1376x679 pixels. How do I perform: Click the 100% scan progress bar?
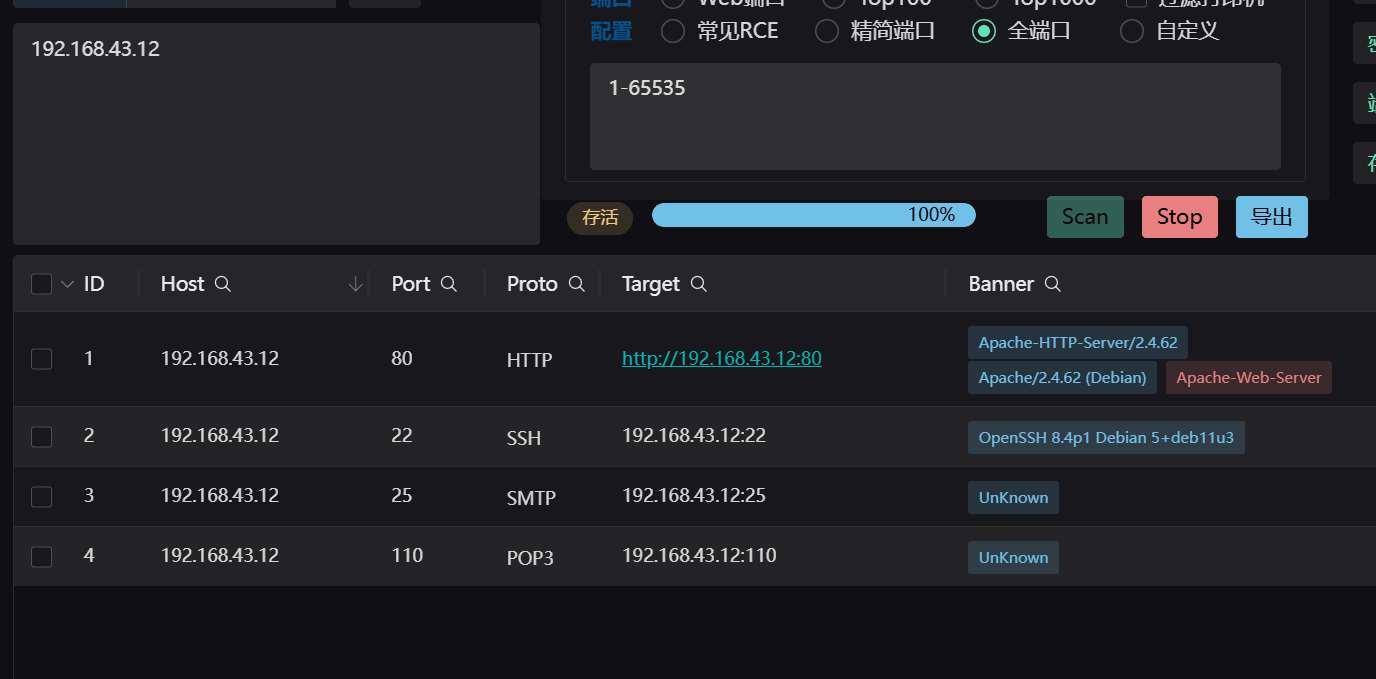coord(813,215)
